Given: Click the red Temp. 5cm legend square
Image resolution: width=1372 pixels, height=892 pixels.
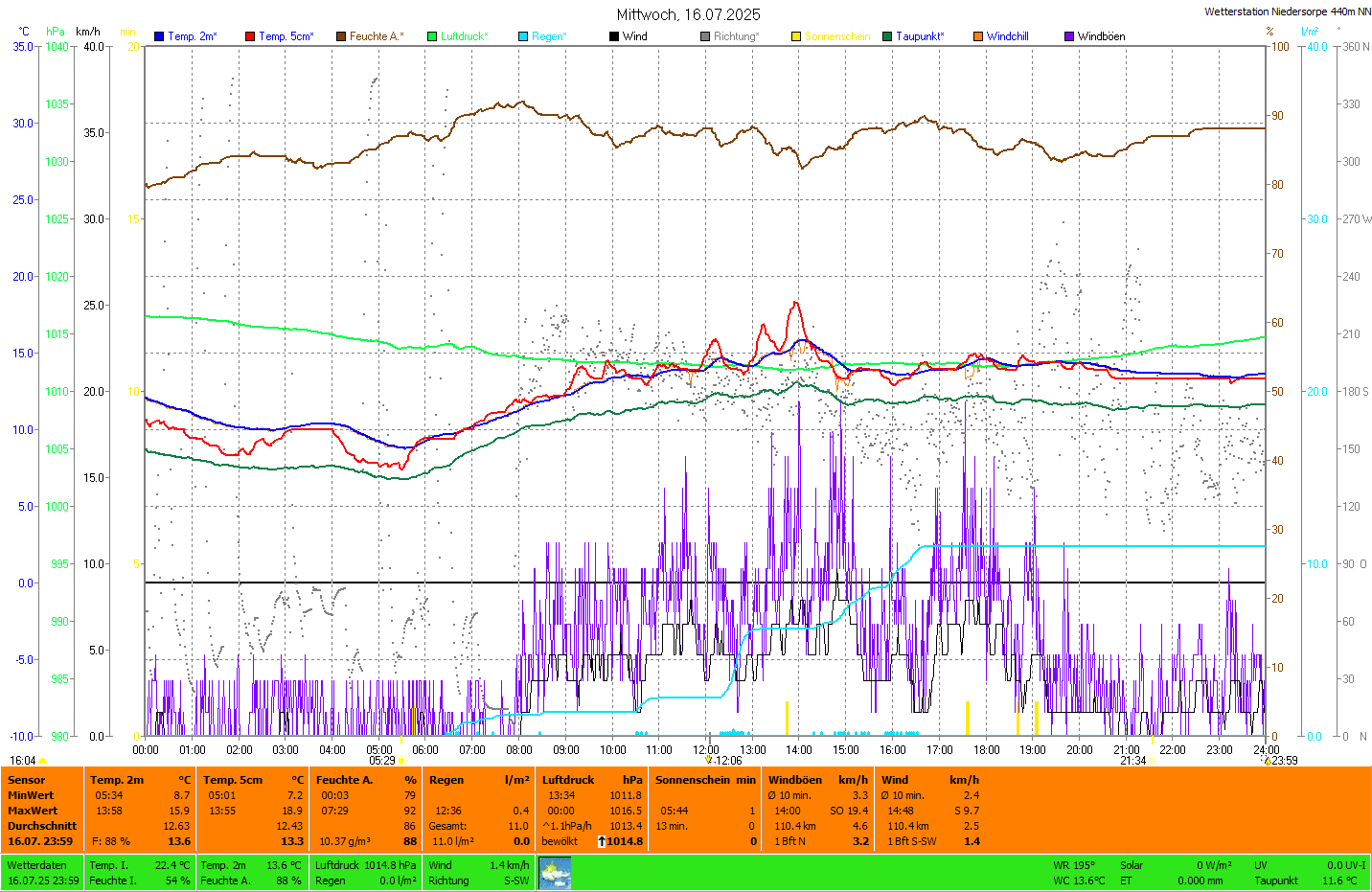Looking at the screenshot, I should tap(250, 36).
